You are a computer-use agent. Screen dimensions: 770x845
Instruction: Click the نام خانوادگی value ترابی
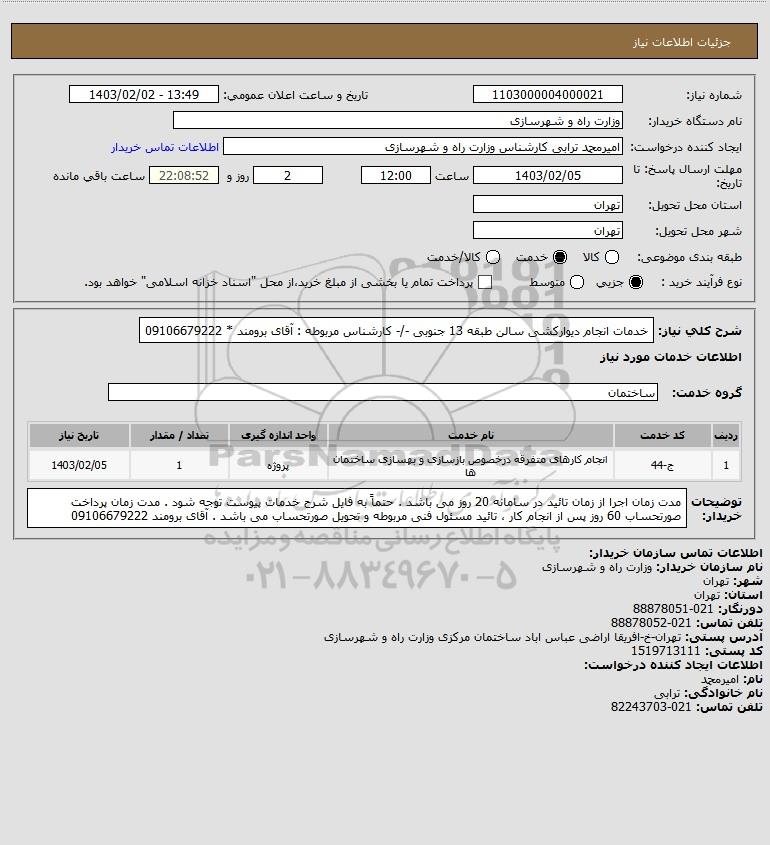tap(668, 693)
